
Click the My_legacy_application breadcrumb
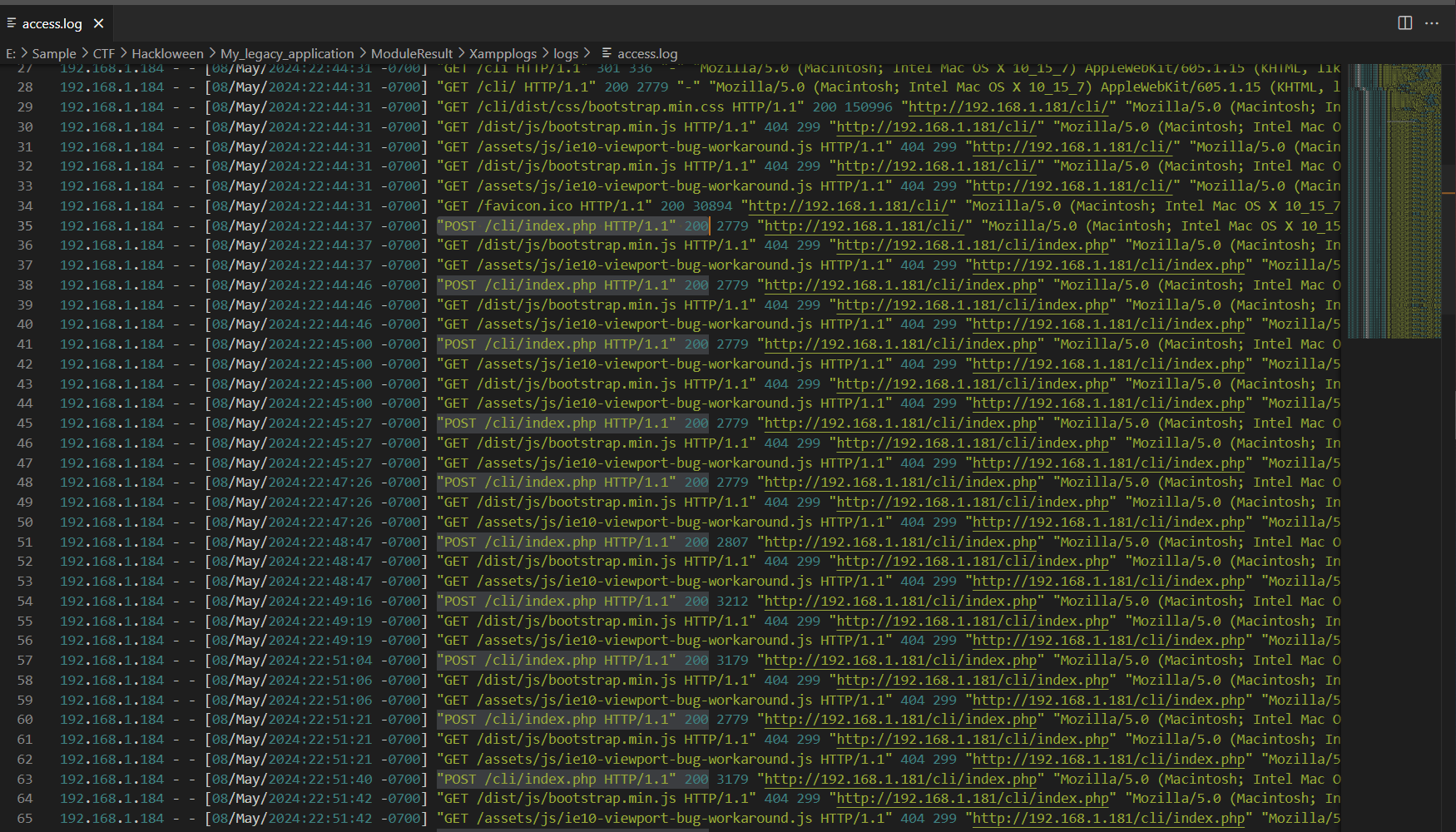point(287,53)
